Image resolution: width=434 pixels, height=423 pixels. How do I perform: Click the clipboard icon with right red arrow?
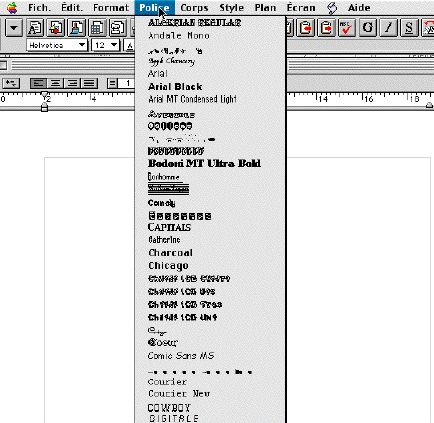click(x=326, y=27)
